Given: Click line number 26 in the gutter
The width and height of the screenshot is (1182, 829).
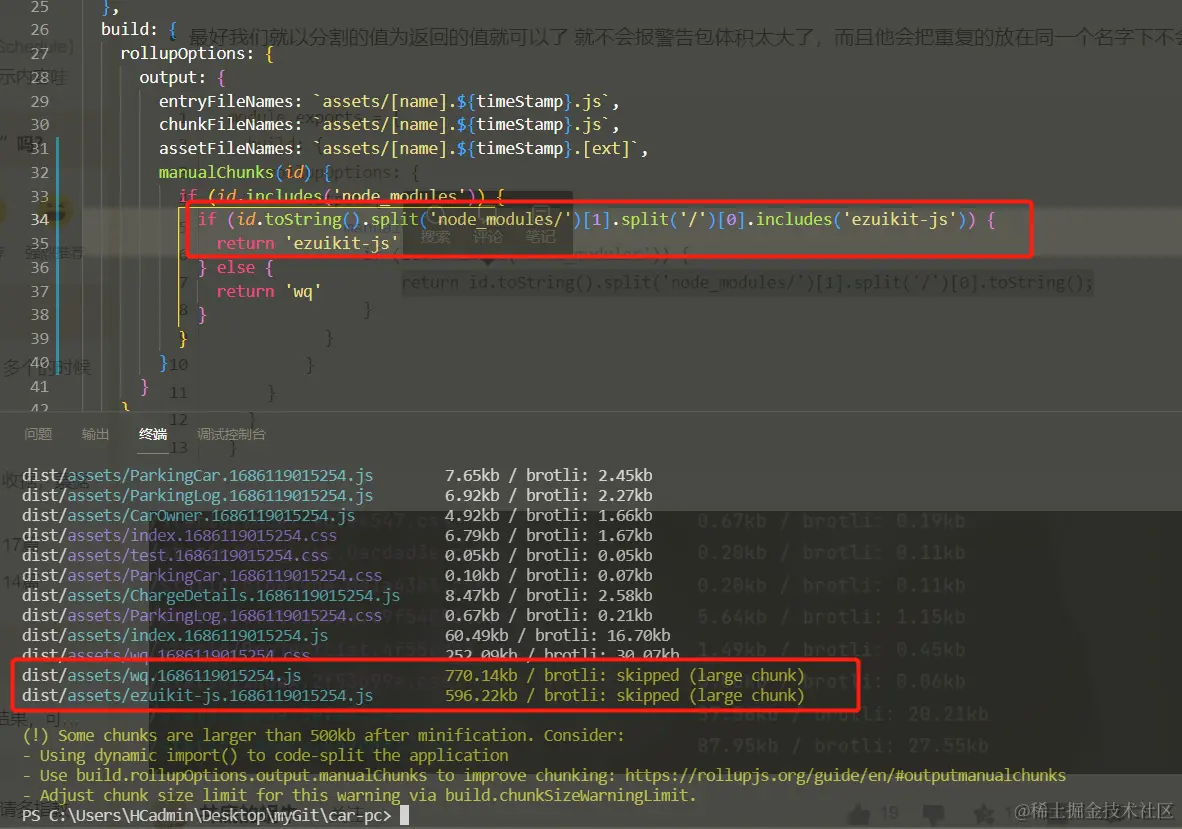Looking at the screenshot, I should (39, 30).
